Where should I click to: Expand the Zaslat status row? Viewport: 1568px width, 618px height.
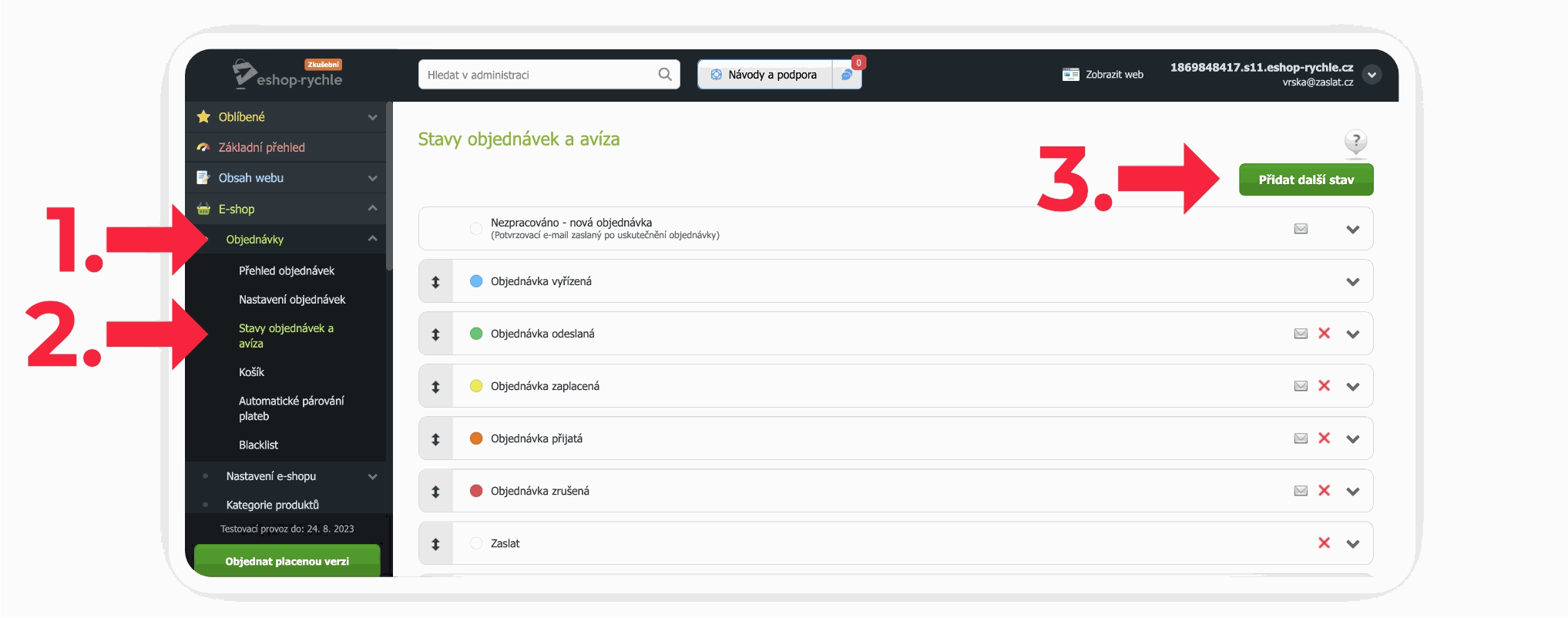(x=1353, y=544)
